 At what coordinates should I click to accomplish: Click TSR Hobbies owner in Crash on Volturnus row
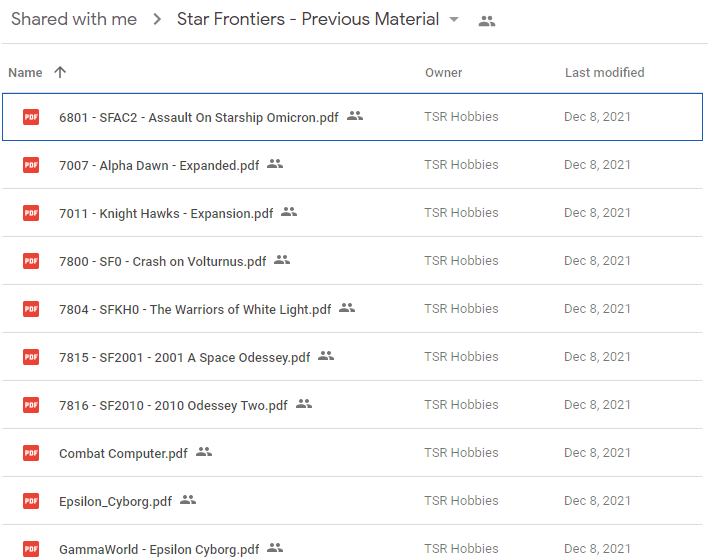click(461, 261)
